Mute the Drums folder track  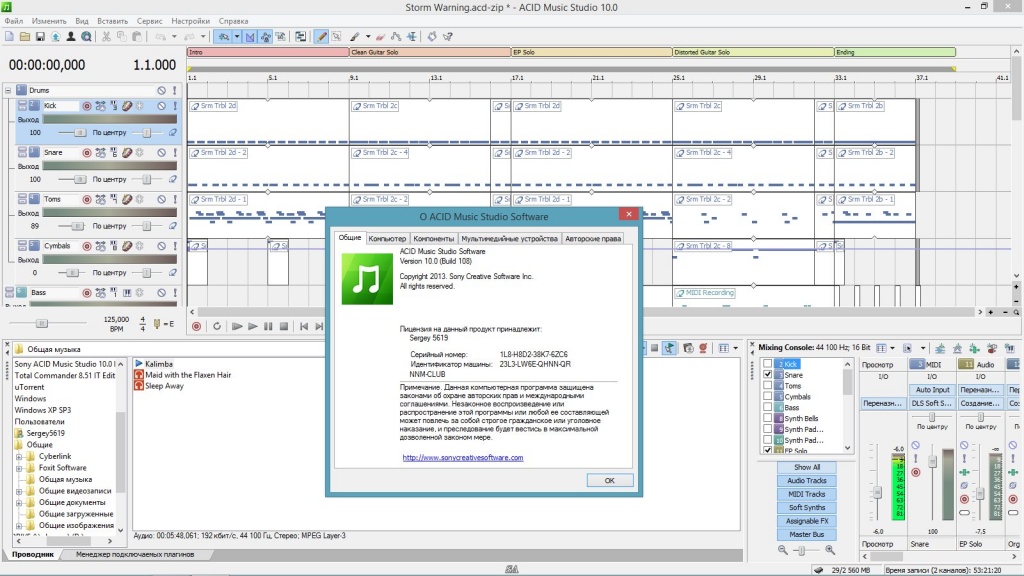[x=161, y=90]
